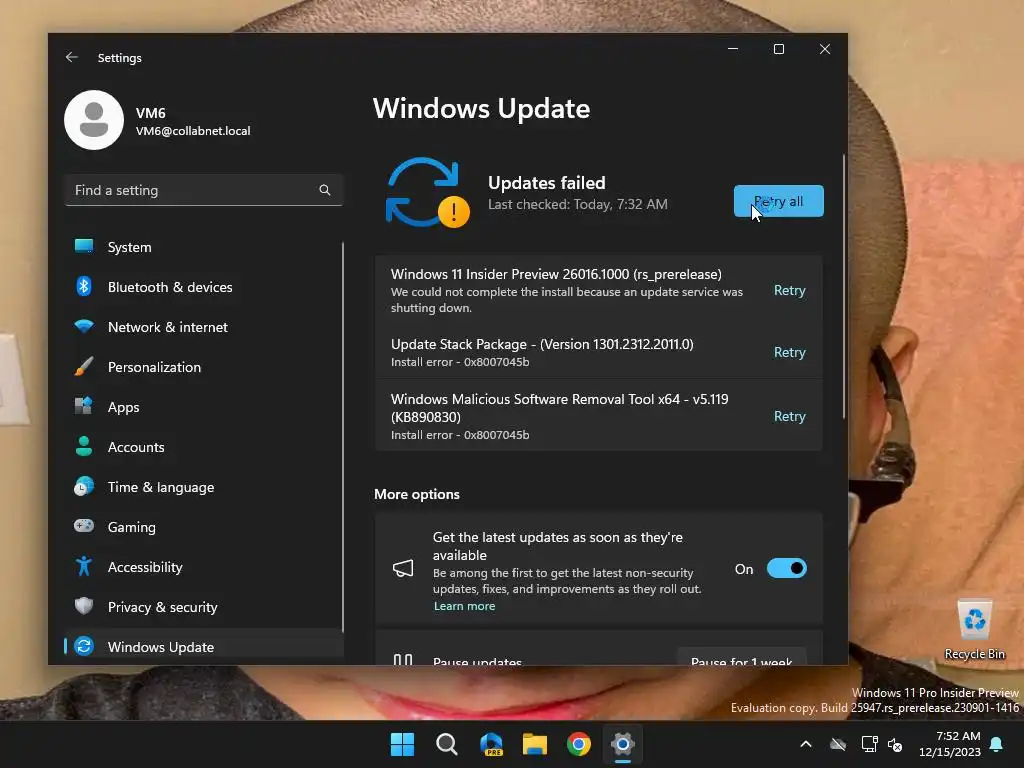The width and height of the screenshot is (1024, 768).
Task: Launch Google Chrome from taskbar
Action: (x=579, y=744)
